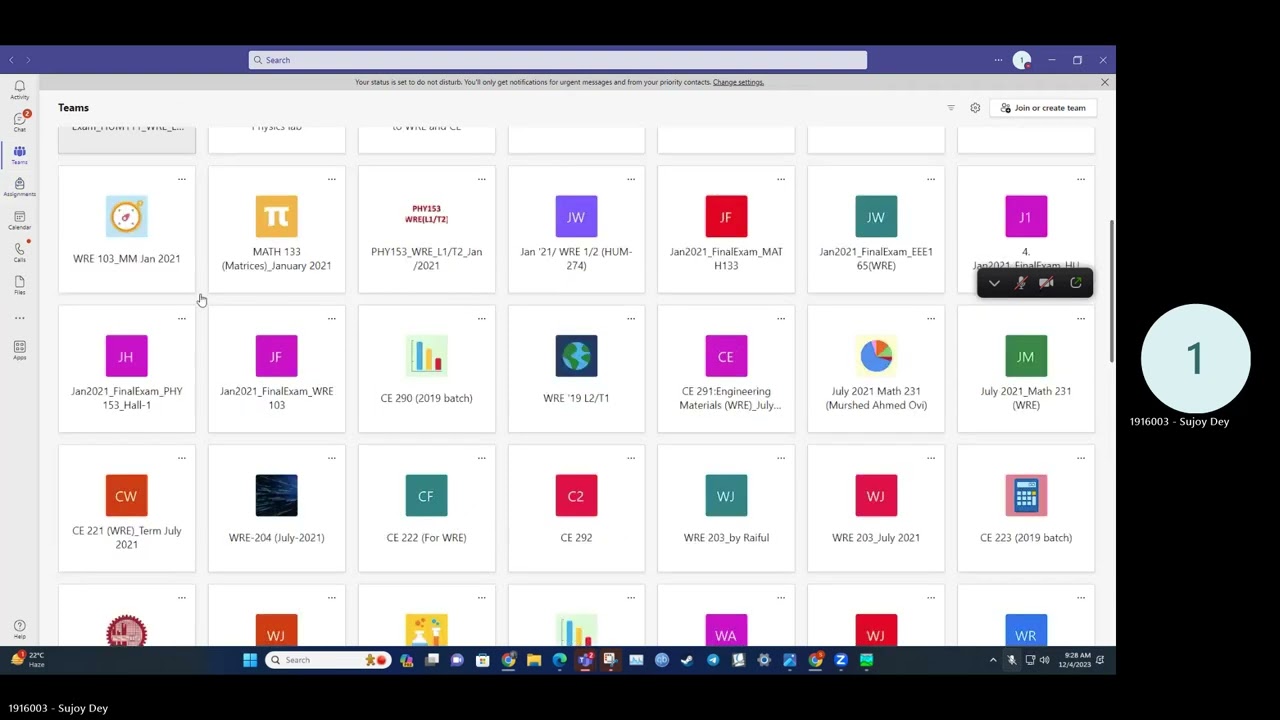Open more options for MATH 133 team
The width and height of the screenshot is (1280, 720).
click(331, 179)
